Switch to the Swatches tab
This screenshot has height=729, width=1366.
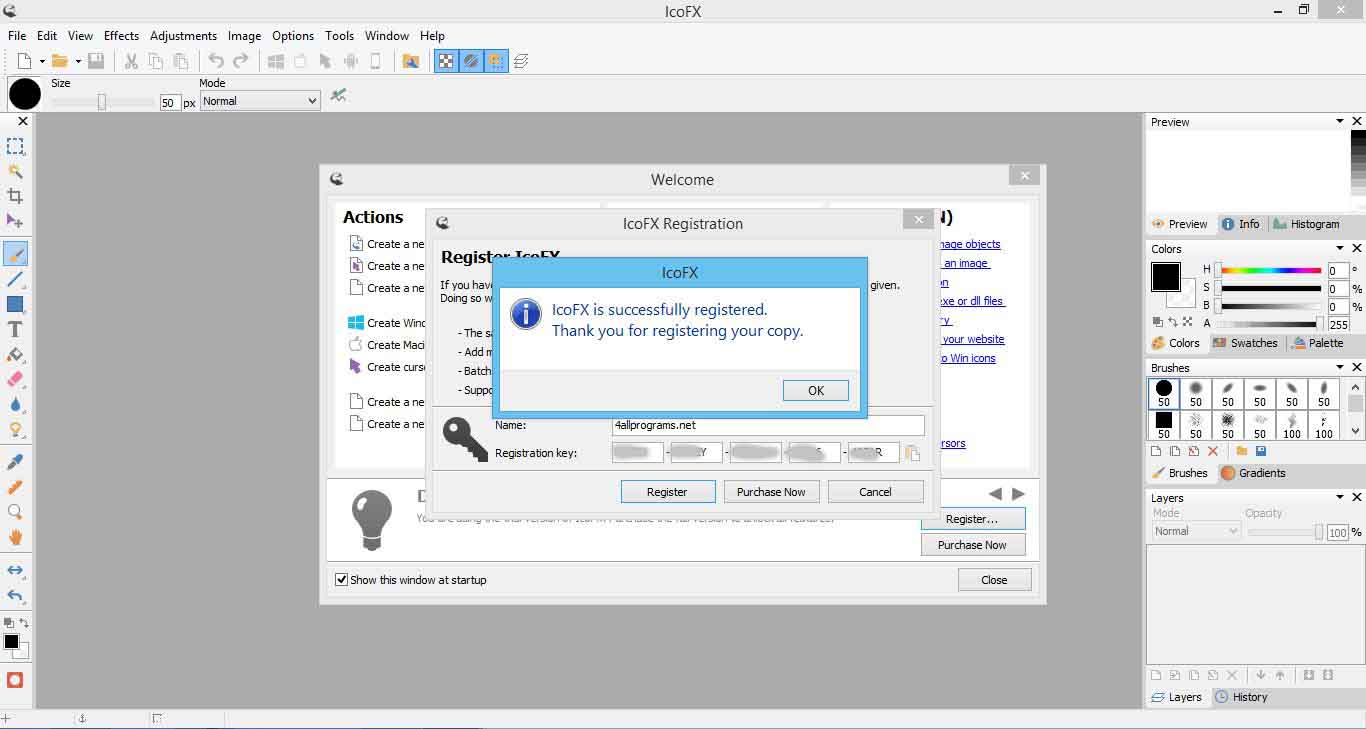pos(1245,343)
